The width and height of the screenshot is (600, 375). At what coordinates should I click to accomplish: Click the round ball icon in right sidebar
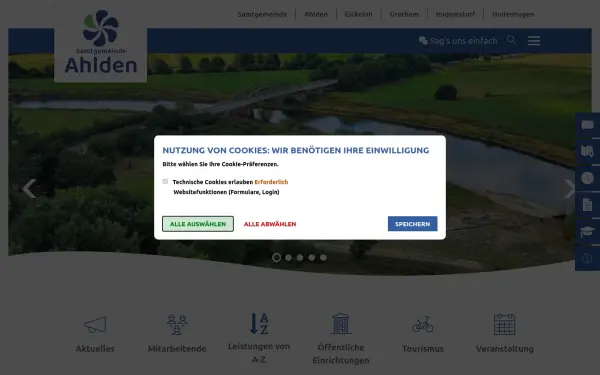tap(587, 178)
